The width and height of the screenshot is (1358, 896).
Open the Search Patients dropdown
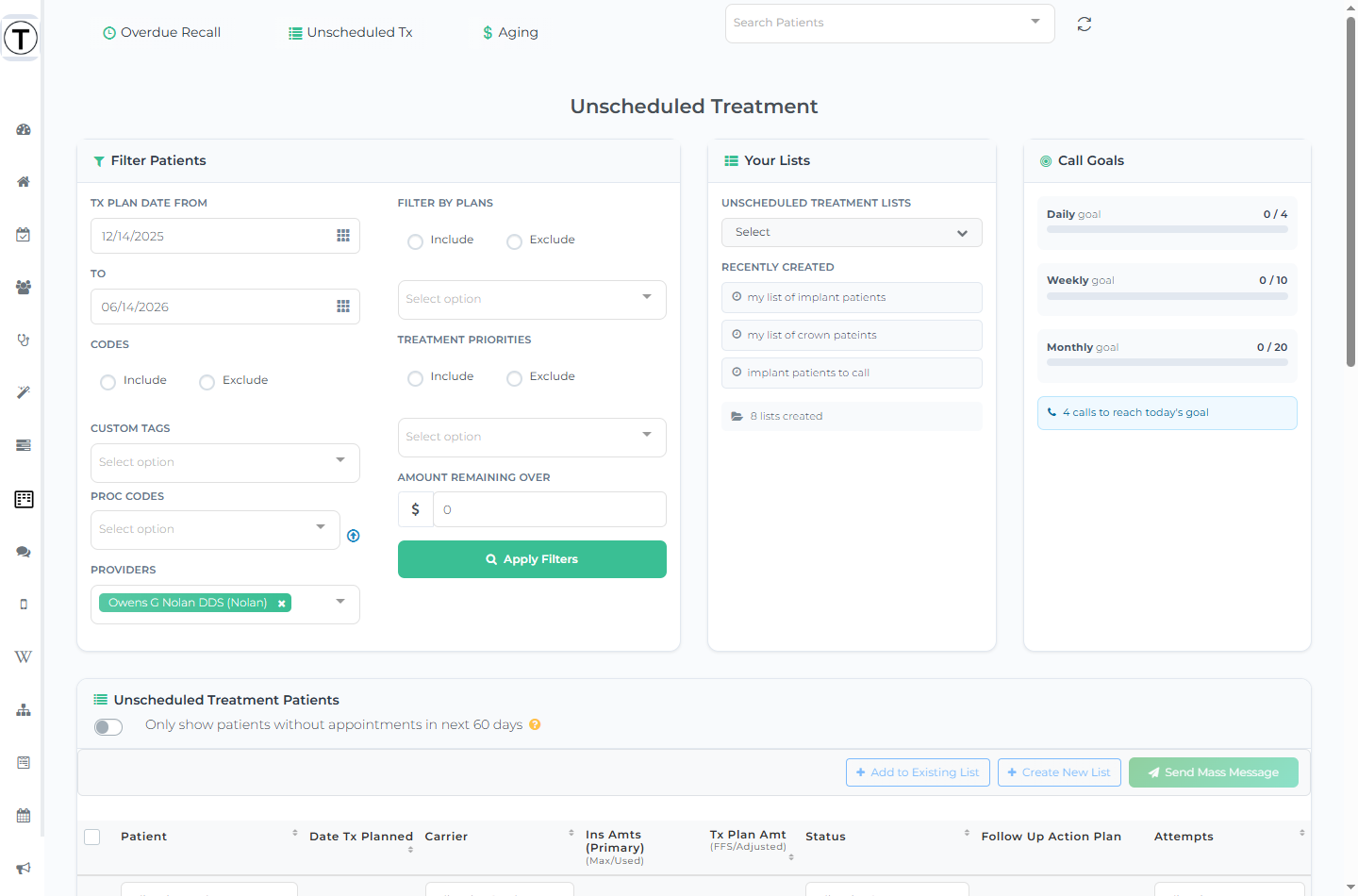[889, 24]
